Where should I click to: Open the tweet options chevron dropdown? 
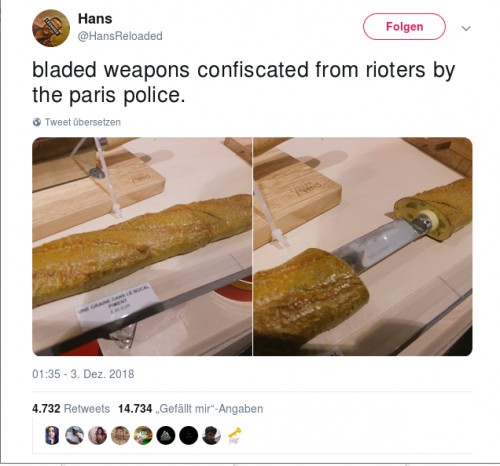point(466,28)
